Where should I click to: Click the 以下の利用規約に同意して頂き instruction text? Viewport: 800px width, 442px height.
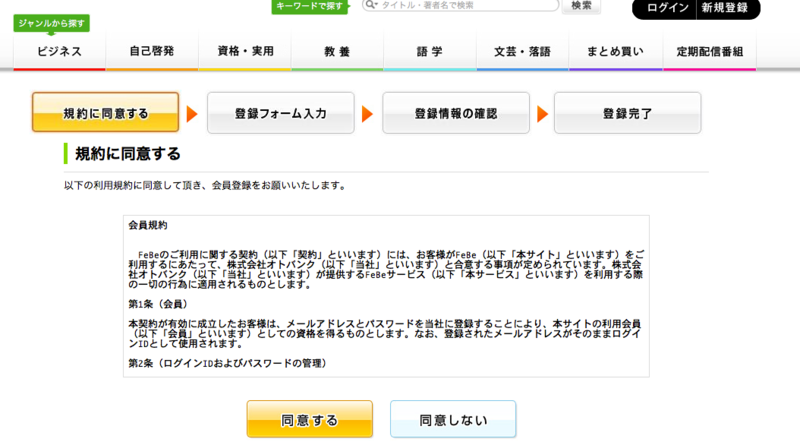click(x=205, y=186)
